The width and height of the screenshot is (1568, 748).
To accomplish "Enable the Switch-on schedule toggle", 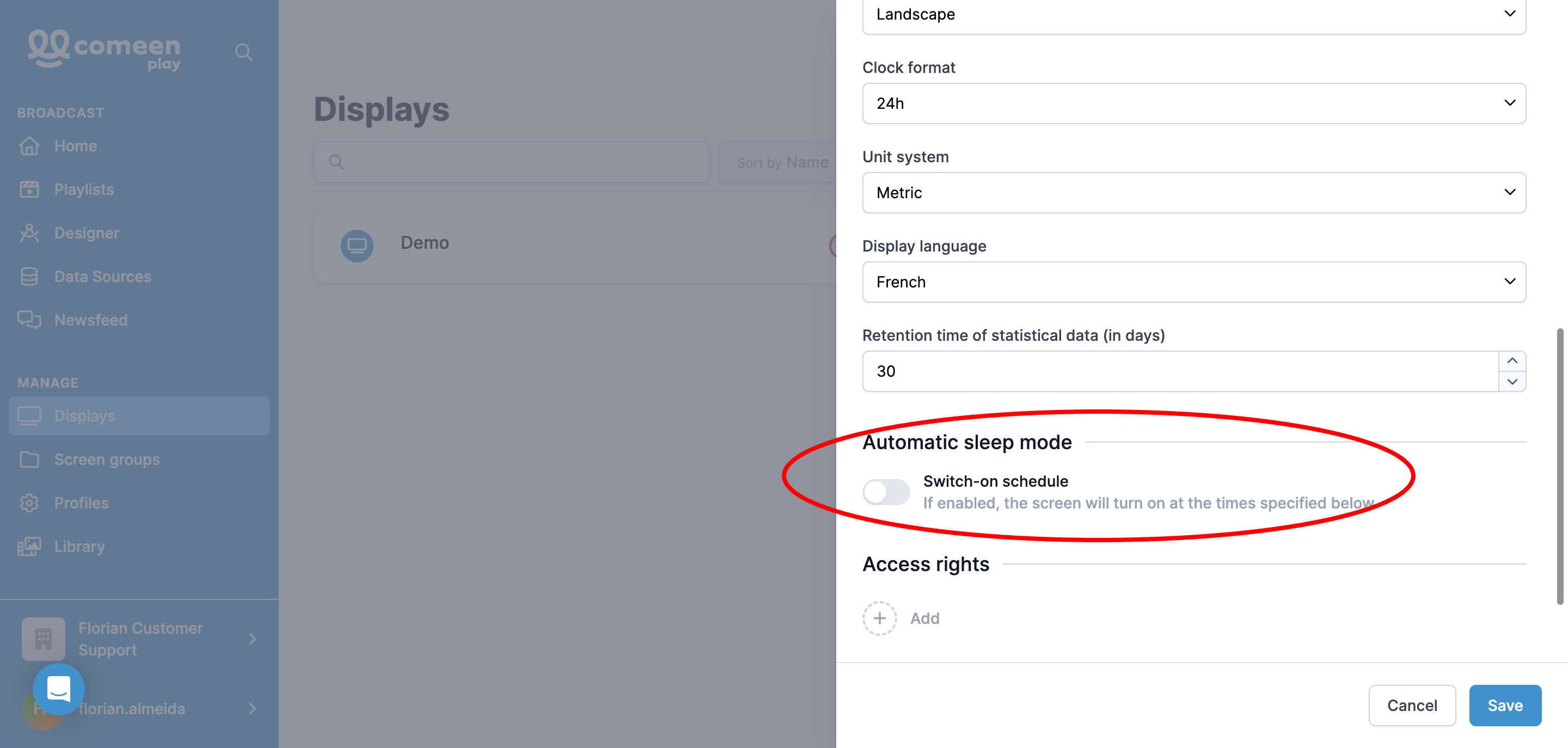I will [886, 492].
